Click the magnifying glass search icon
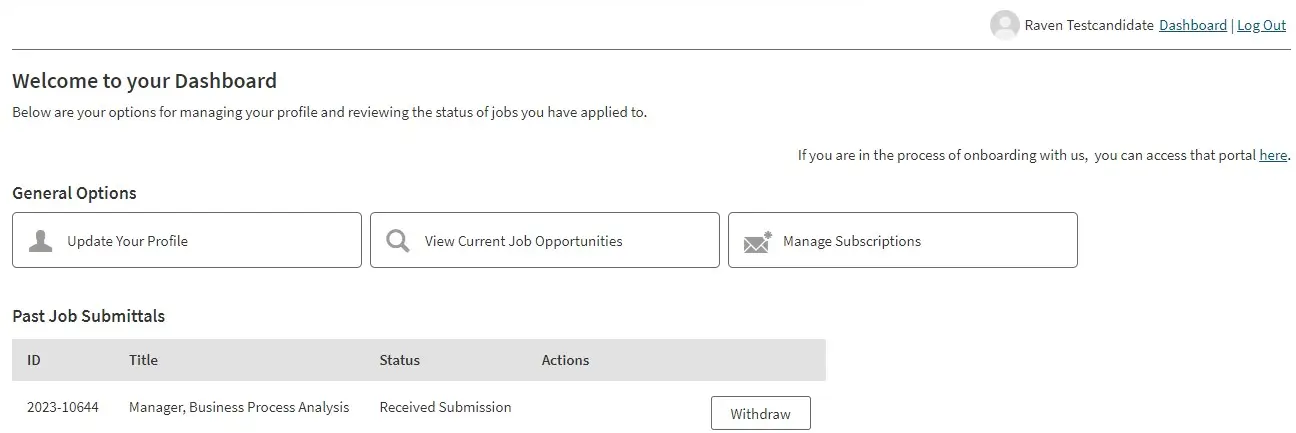Image resolution: width=1296 pixels, height=433 pixels. [x=398, y=241]
